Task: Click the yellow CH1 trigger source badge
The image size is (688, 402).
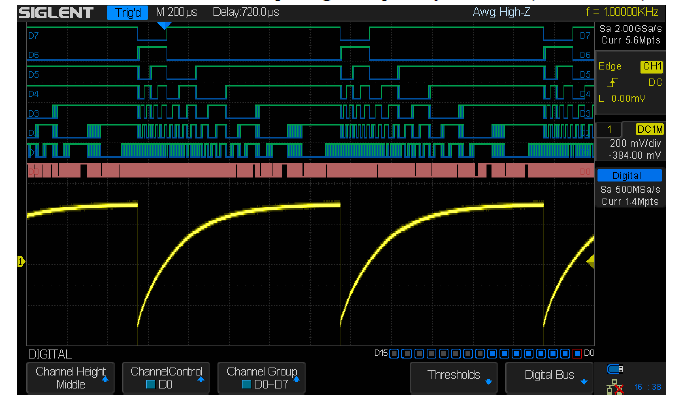Action: [652, 66]
